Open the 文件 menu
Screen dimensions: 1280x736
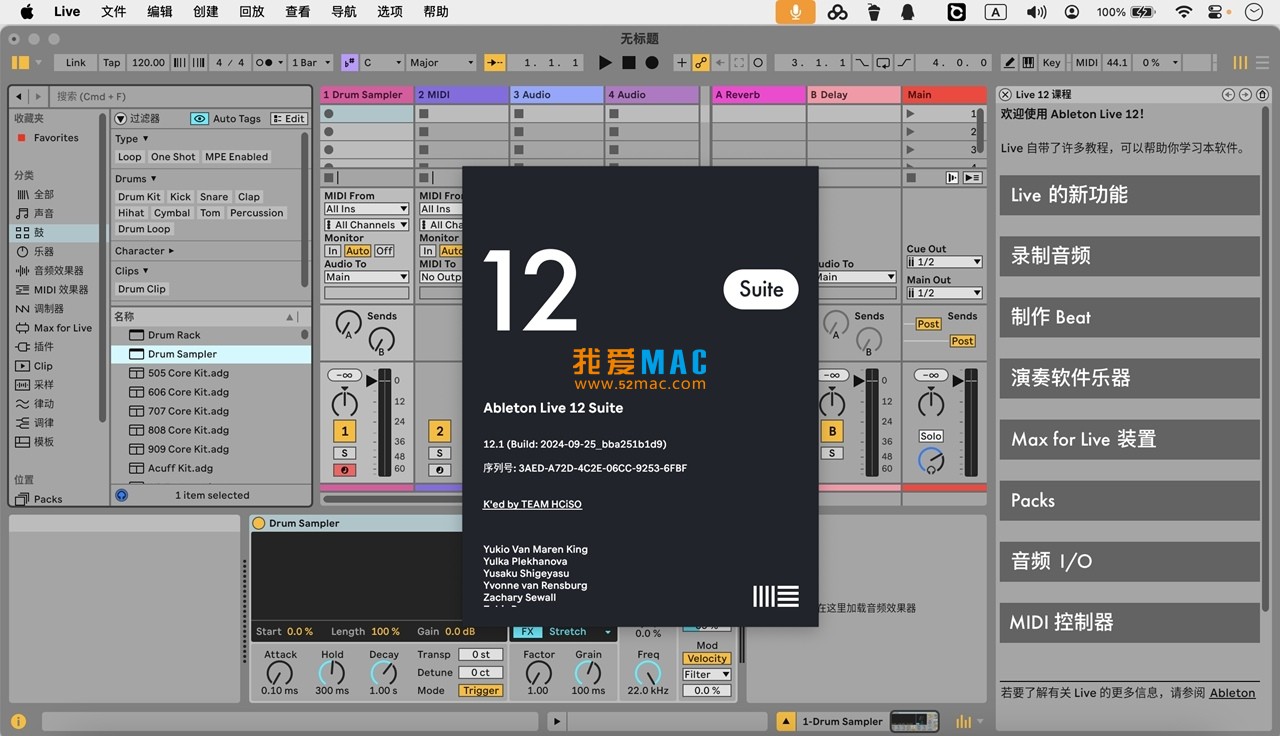click(x=114, y=12)
